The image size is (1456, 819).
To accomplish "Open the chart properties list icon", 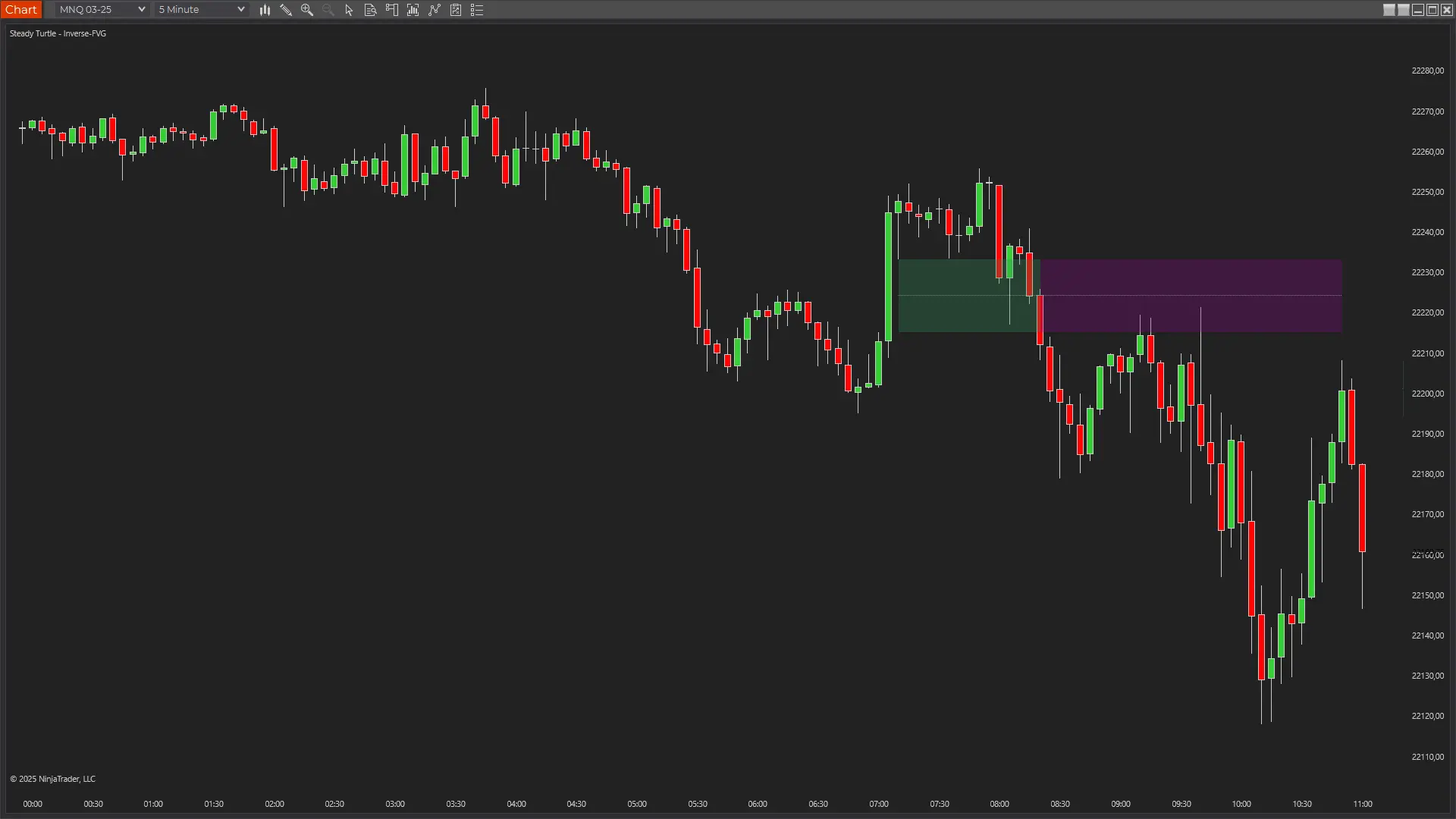I will [477, 10].
